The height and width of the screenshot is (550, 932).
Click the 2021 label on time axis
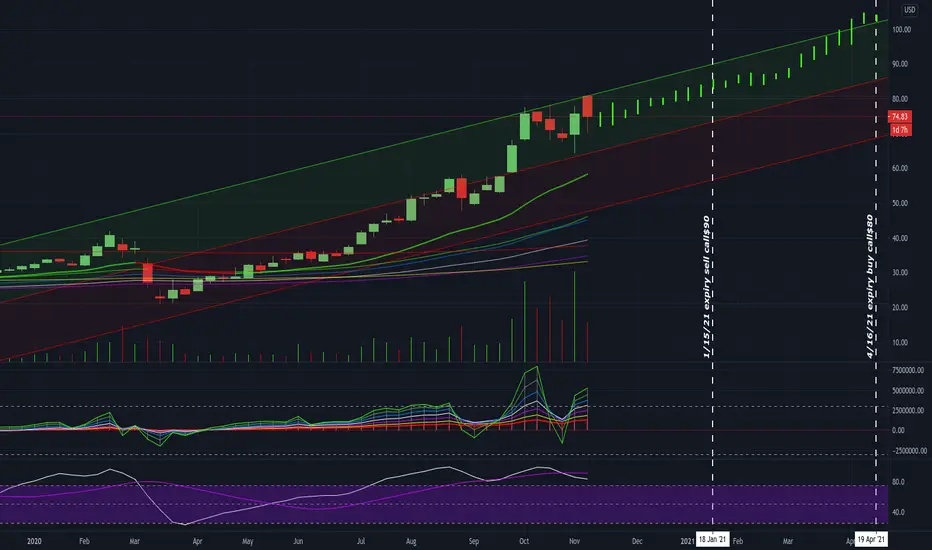687,541
